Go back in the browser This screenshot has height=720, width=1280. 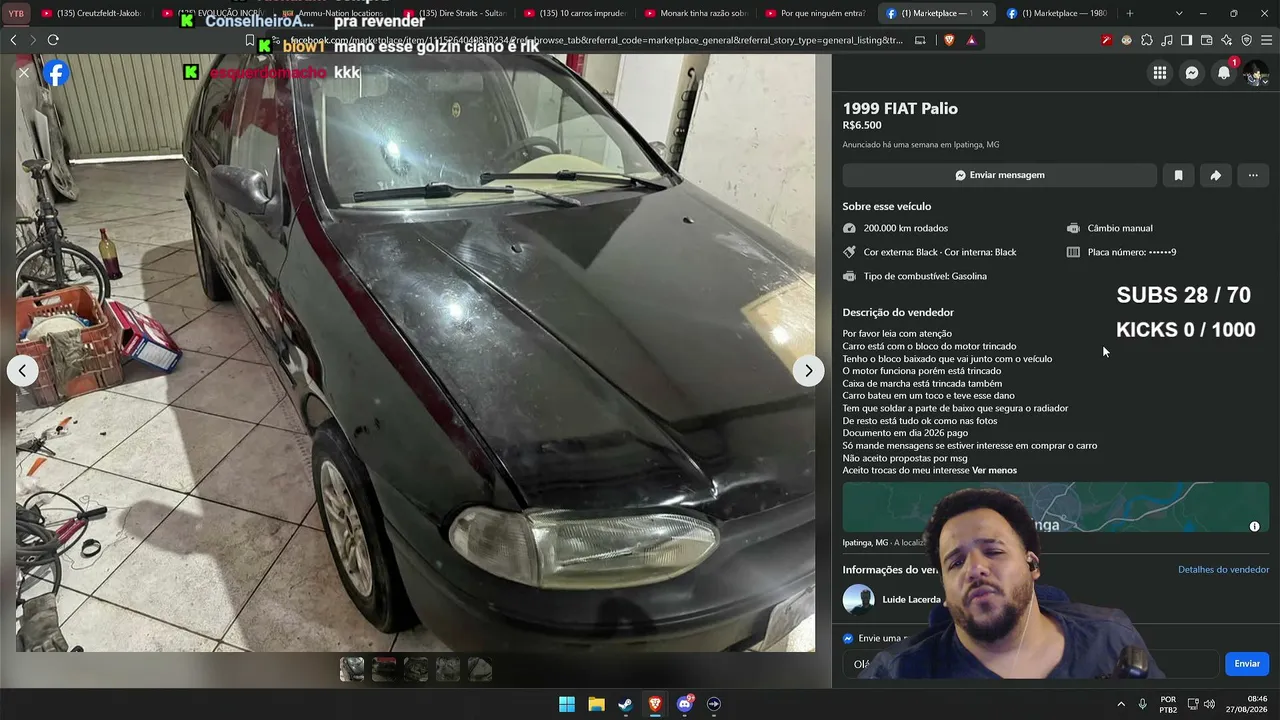tap(13, 40)
